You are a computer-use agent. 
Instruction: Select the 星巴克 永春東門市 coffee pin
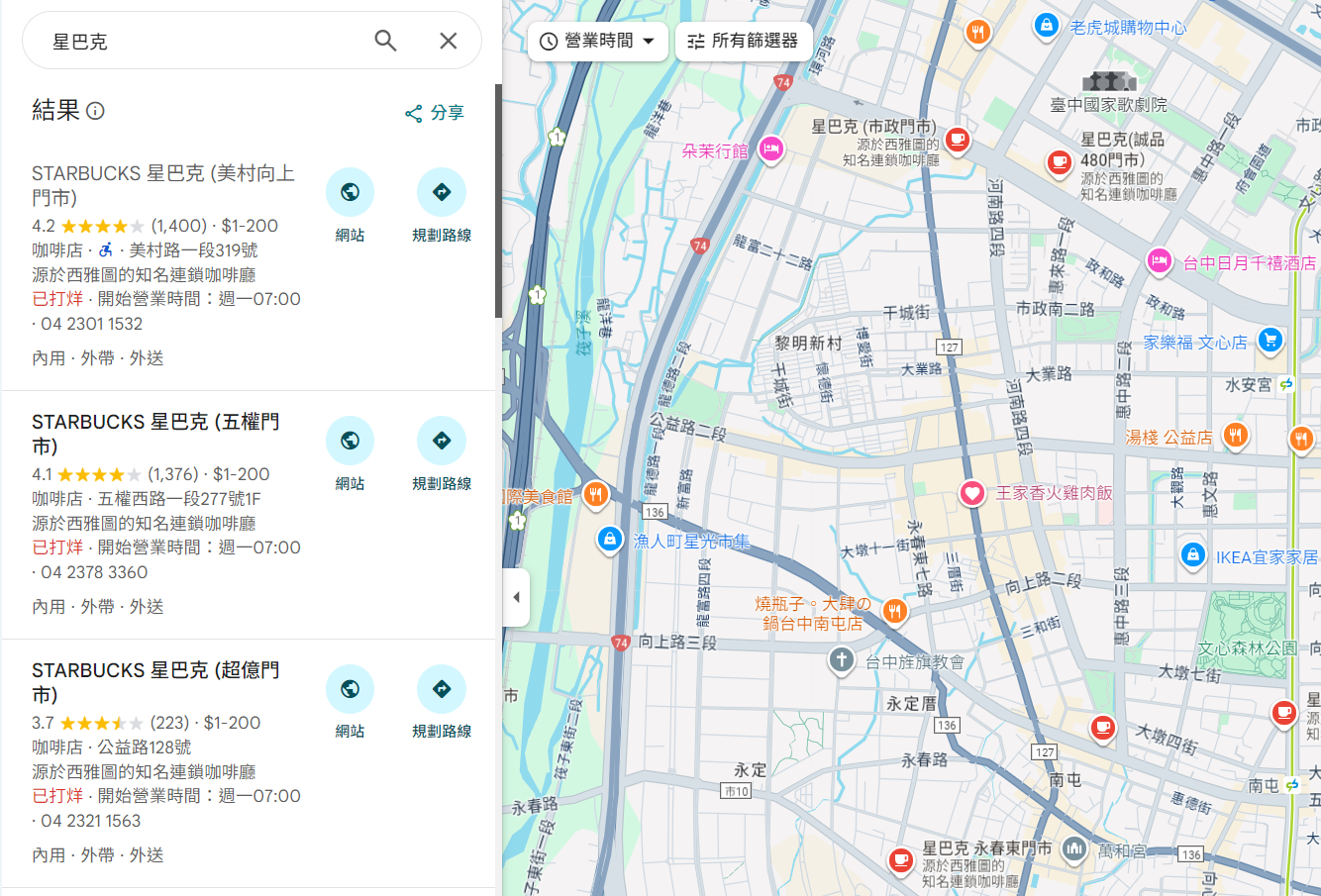[900, 859]
